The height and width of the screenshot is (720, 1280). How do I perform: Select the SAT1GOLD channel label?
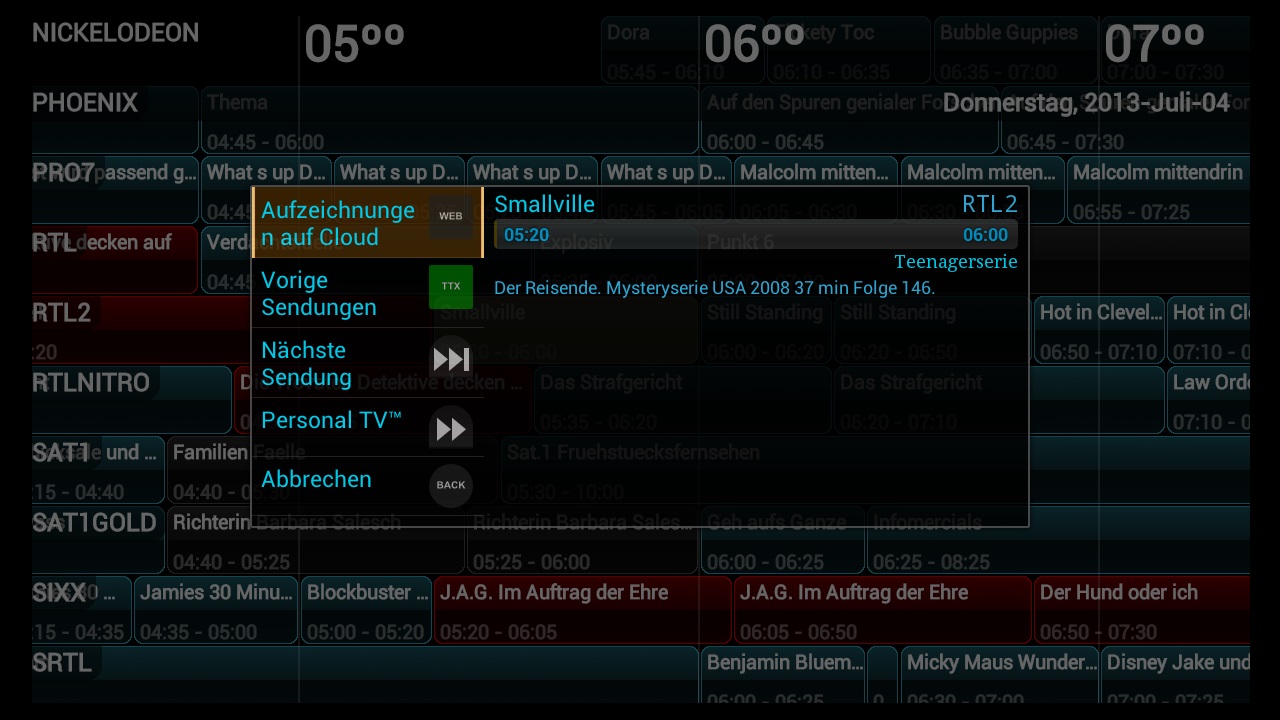[94, 523]
